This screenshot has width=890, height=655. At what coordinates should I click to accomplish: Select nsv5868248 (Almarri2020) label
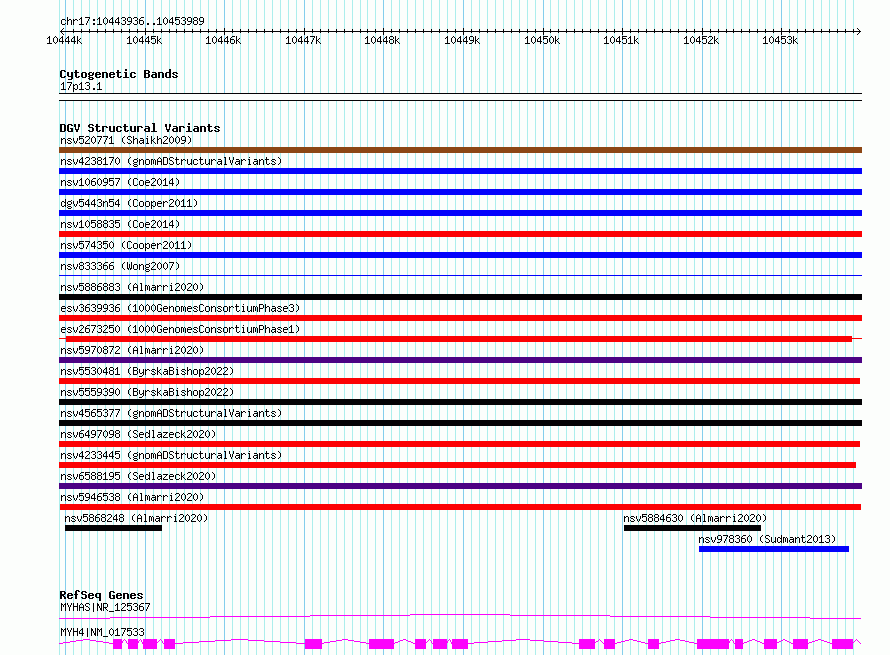pyautogui.click(x=136, y=518)
